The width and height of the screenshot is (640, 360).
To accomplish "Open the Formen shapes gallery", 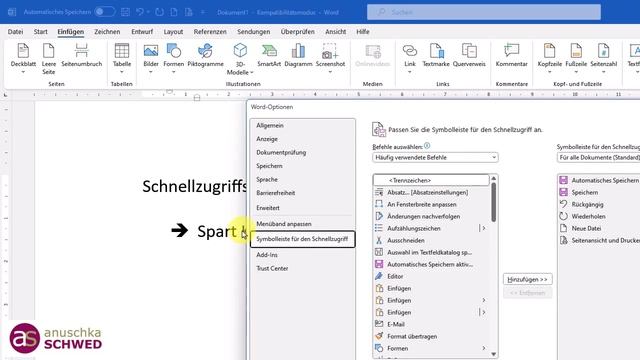I will [x=173, y=59].
